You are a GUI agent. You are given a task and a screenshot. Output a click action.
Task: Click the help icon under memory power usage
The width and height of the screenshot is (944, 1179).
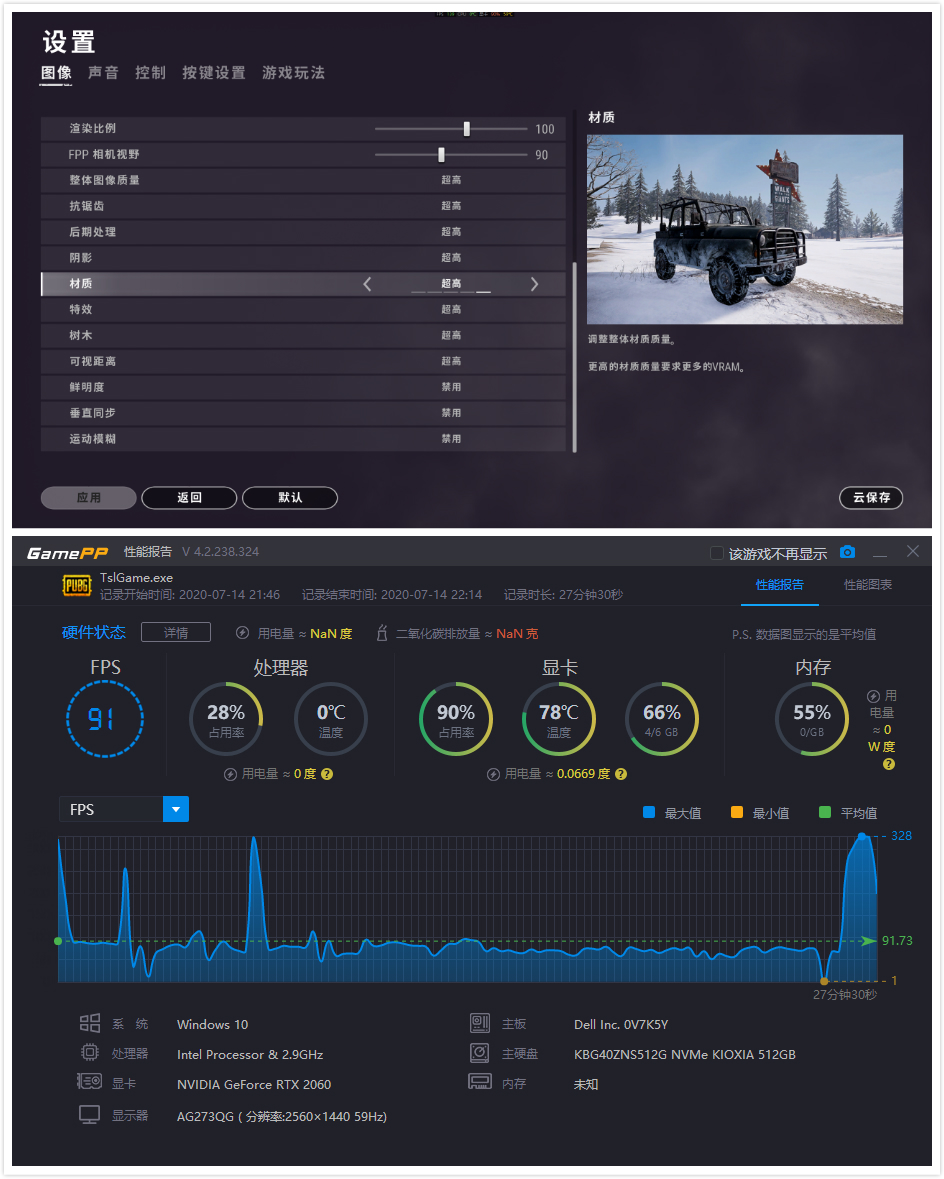tap(888, 764)
